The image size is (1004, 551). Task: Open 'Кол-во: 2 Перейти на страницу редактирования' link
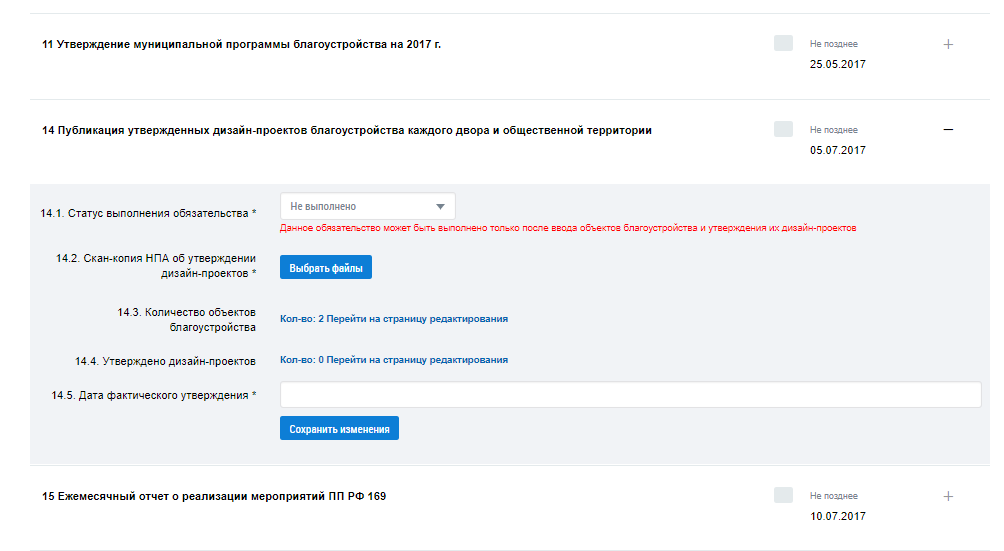point(393,319)
